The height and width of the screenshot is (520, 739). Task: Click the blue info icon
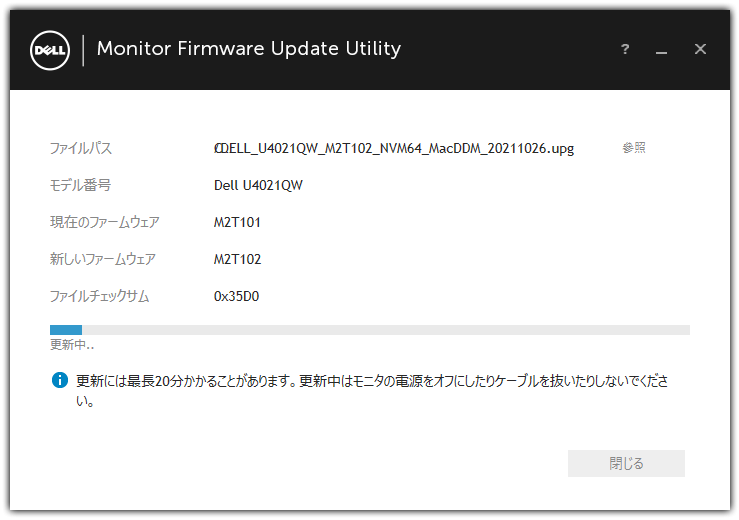pos(60,380)
